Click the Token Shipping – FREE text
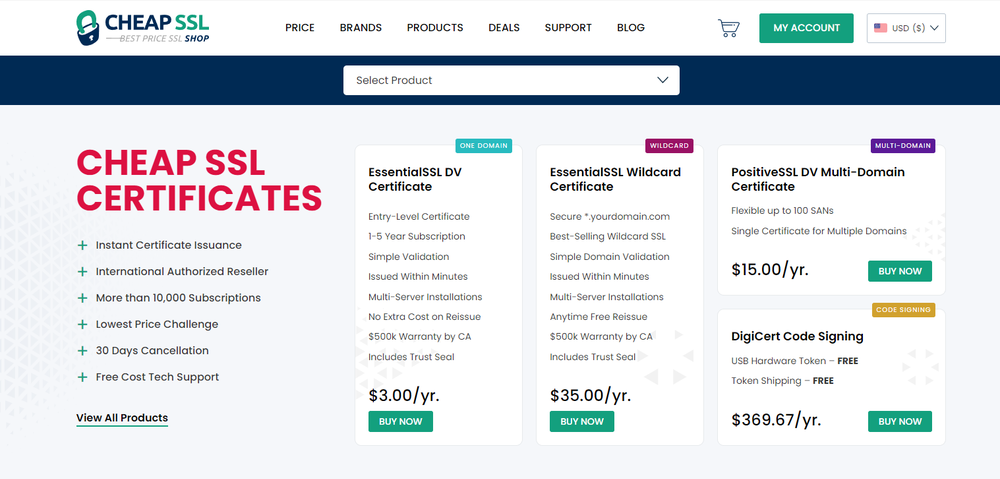Viewport: 1000px width, 479px height. 782,381
